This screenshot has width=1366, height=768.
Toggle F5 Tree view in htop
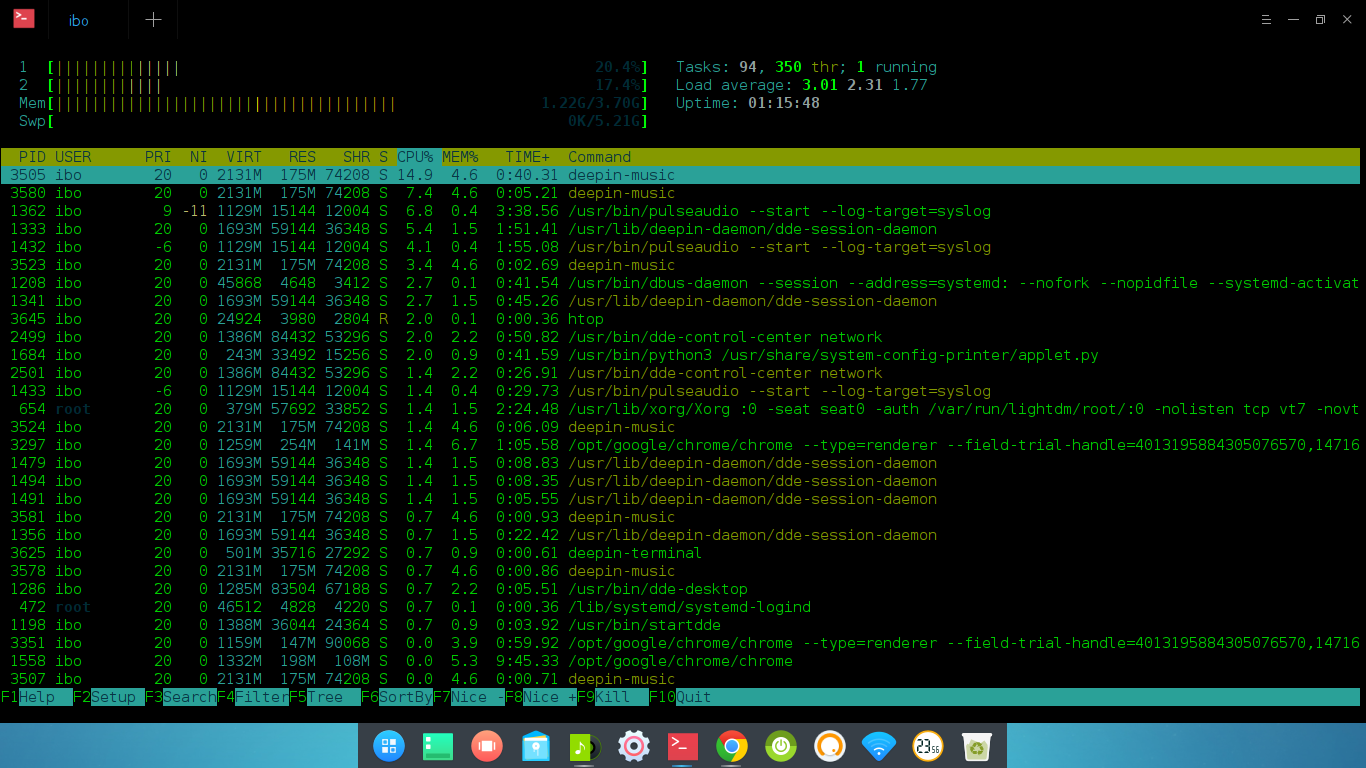click(325, 697)
